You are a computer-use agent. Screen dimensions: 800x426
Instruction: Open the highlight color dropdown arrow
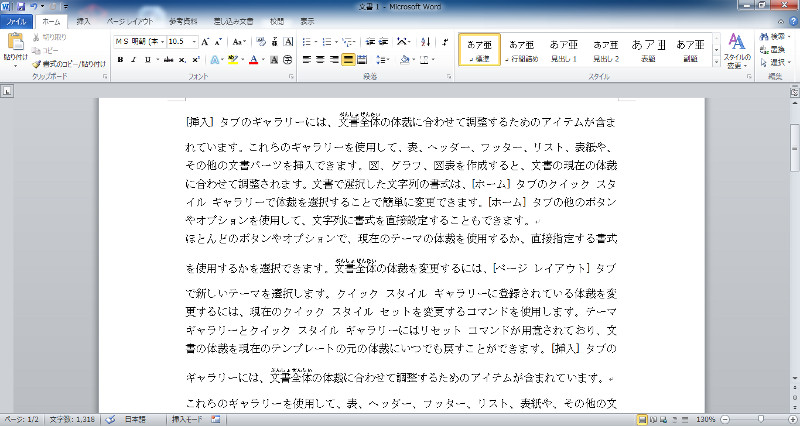click(242, 60)
